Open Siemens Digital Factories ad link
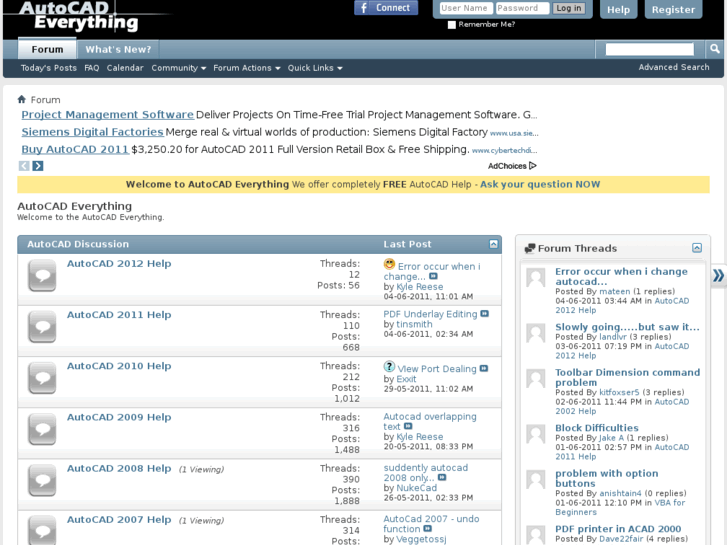The image size is (727, 545). pos(92,132)
